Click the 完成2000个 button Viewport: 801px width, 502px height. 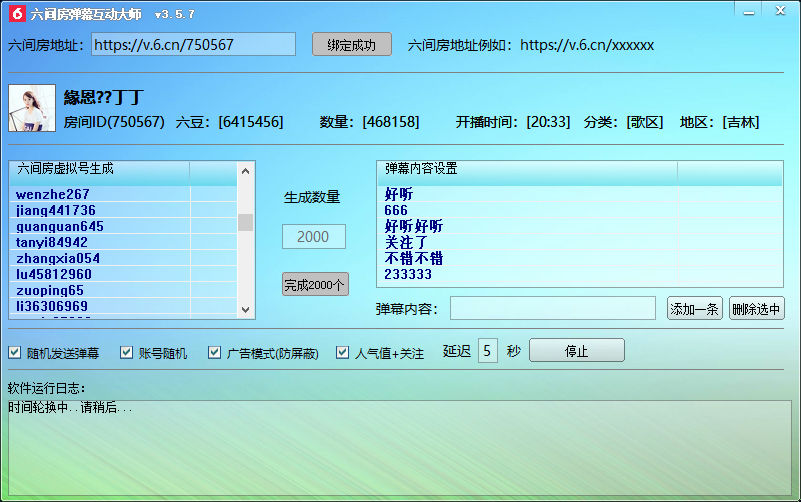tap(315, 284)
